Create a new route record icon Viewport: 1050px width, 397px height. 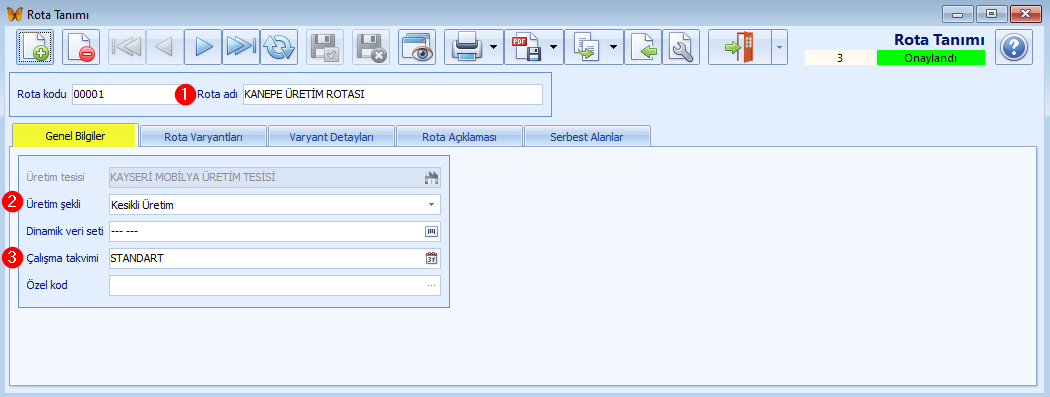pos(35,47)
